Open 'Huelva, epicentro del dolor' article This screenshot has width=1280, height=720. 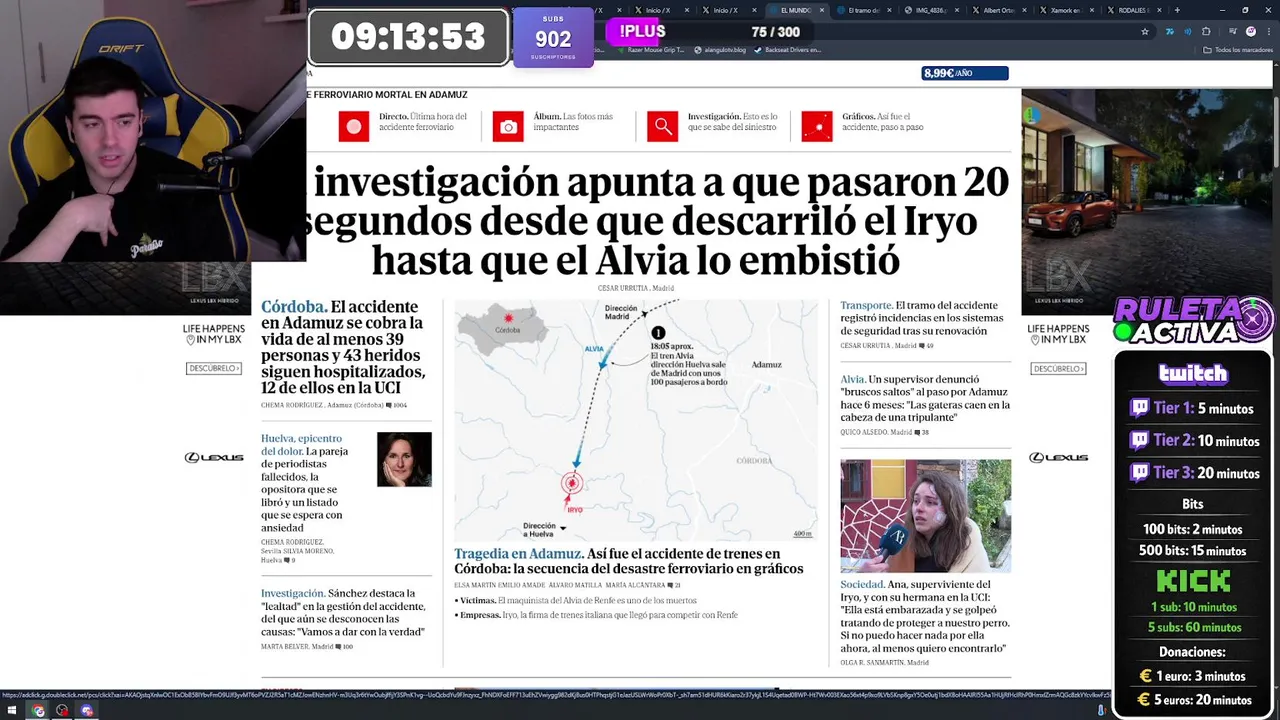click(x=303, y=483)
